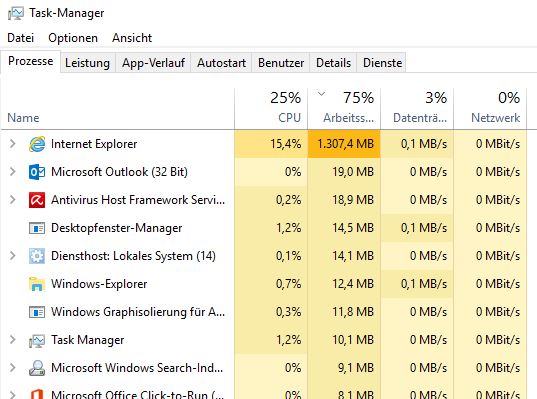Expand the Task Manager process row
This screenshot has width=537, height=399.
click(x=13, y=340)
